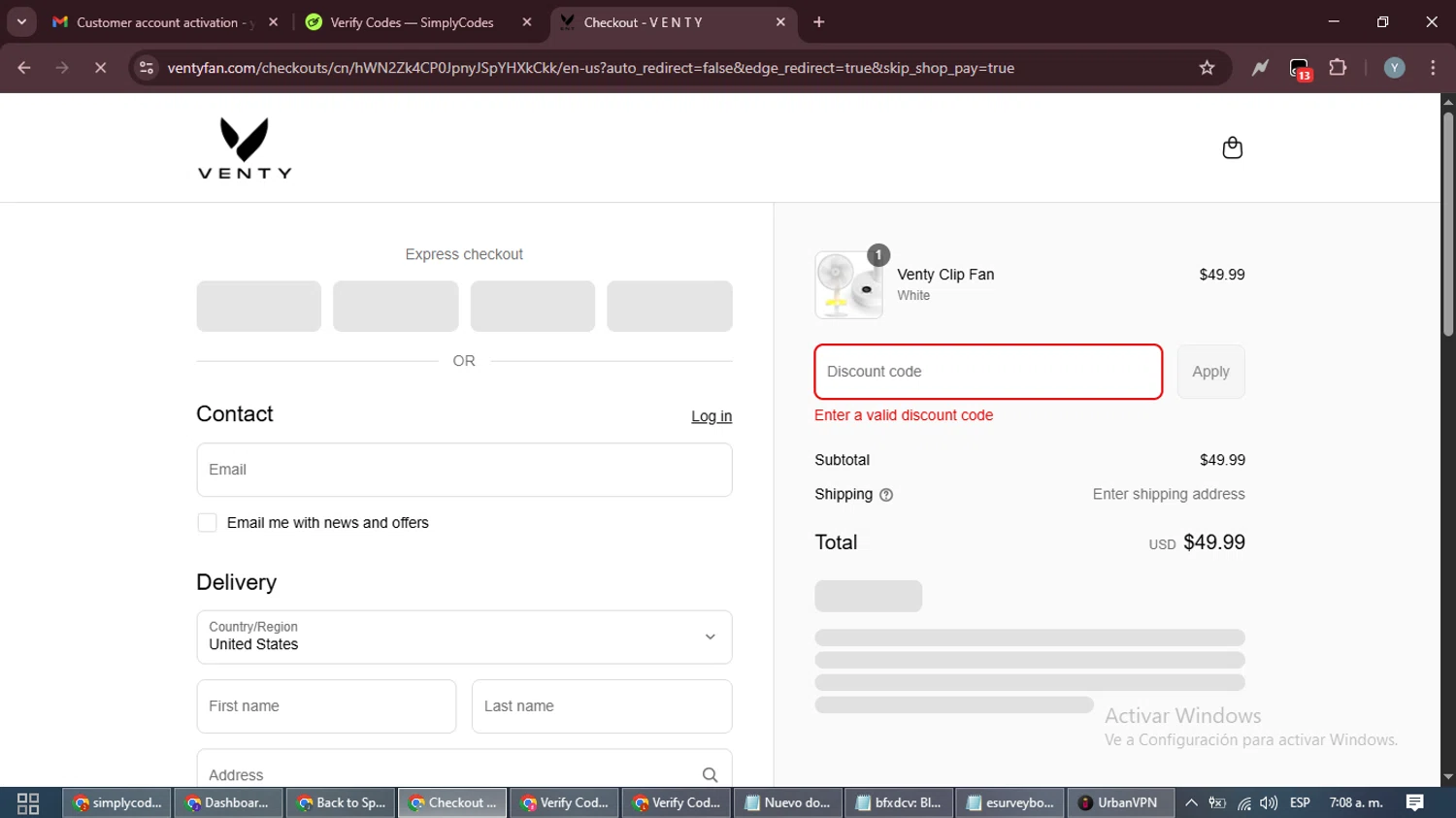Open simplycod... taskbar window

click(117, 802)
